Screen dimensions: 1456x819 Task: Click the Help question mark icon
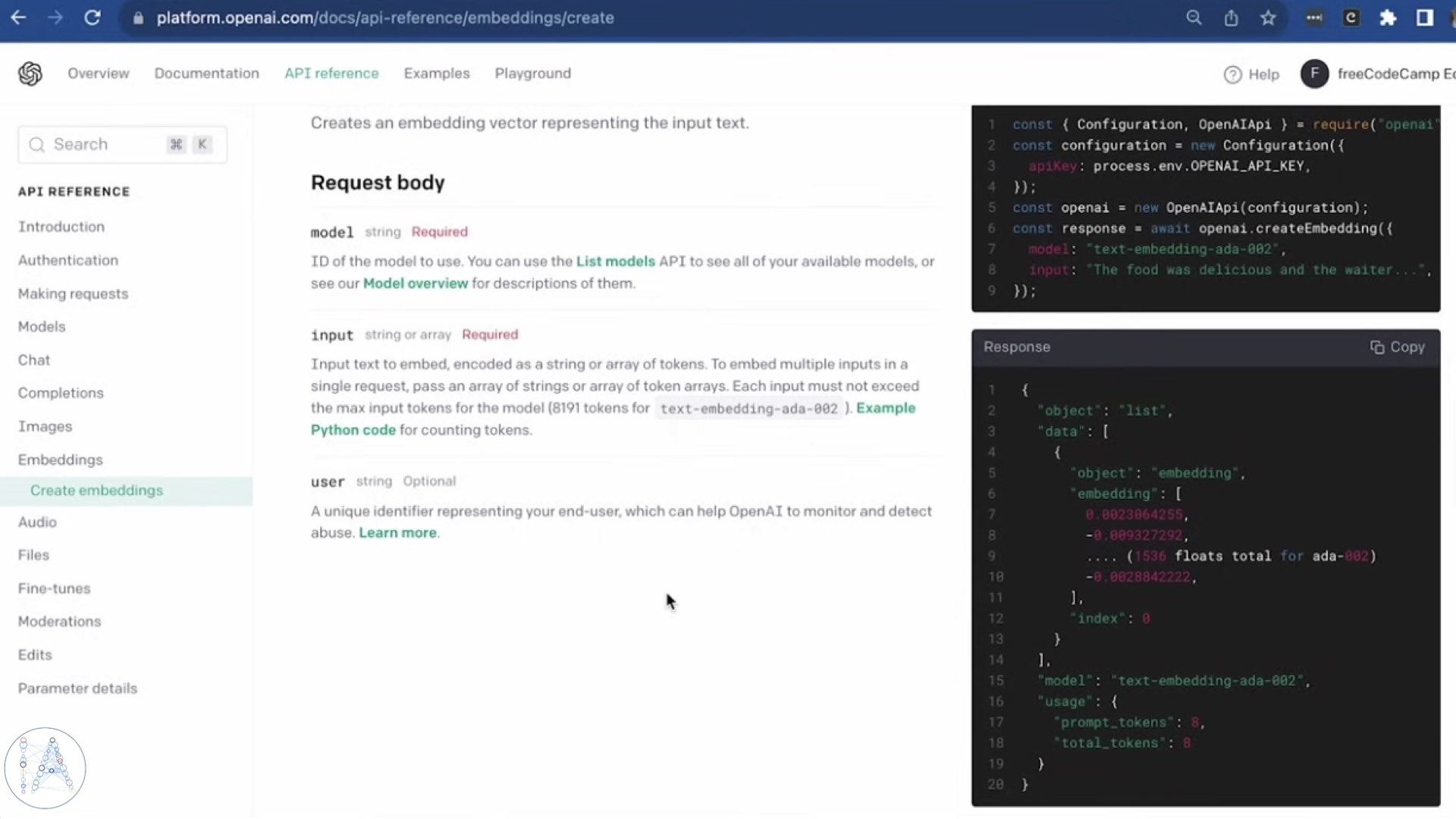[x=1233, y=74]
